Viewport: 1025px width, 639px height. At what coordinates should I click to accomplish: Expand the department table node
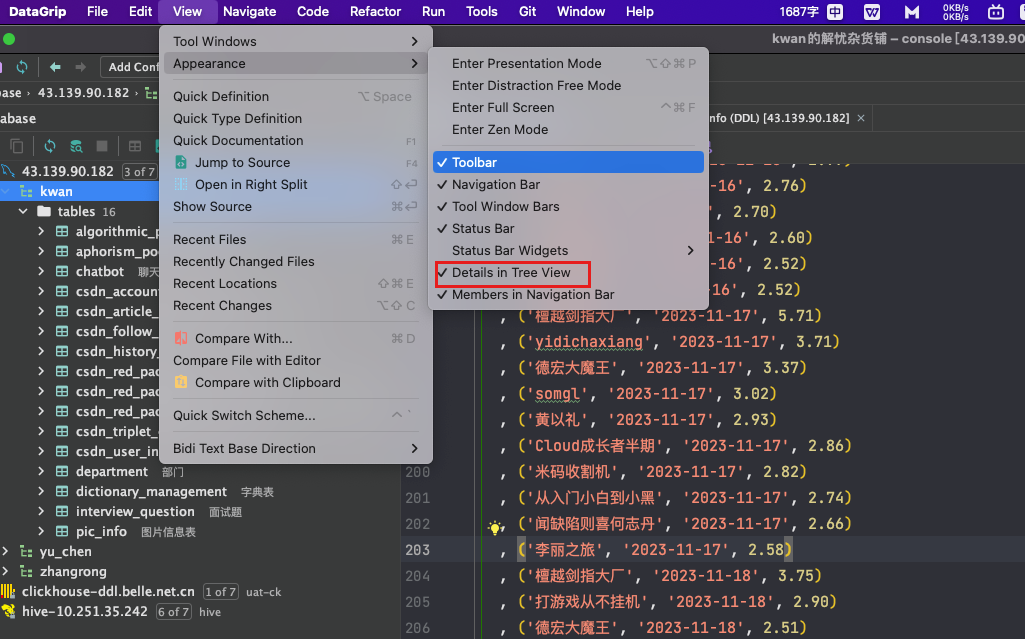[x=41, y=471]
